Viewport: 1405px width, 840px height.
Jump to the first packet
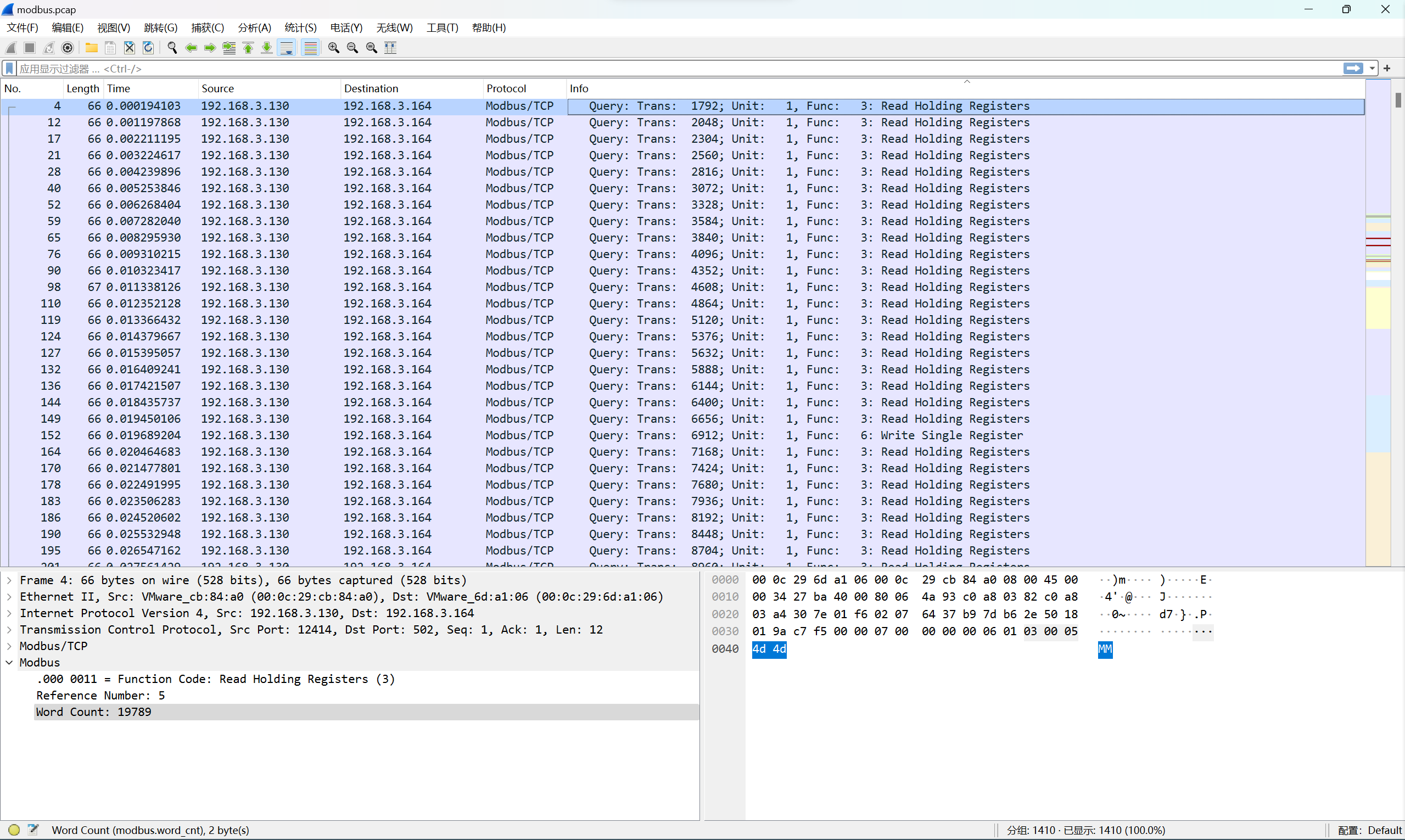point(248,48)
